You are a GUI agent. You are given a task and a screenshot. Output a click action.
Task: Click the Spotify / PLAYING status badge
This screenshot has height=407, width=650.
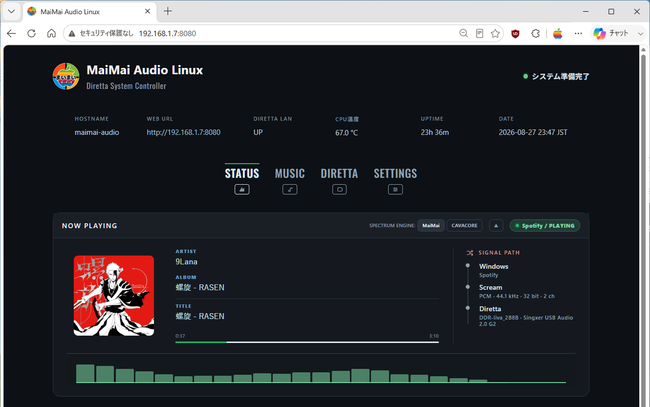545,225
